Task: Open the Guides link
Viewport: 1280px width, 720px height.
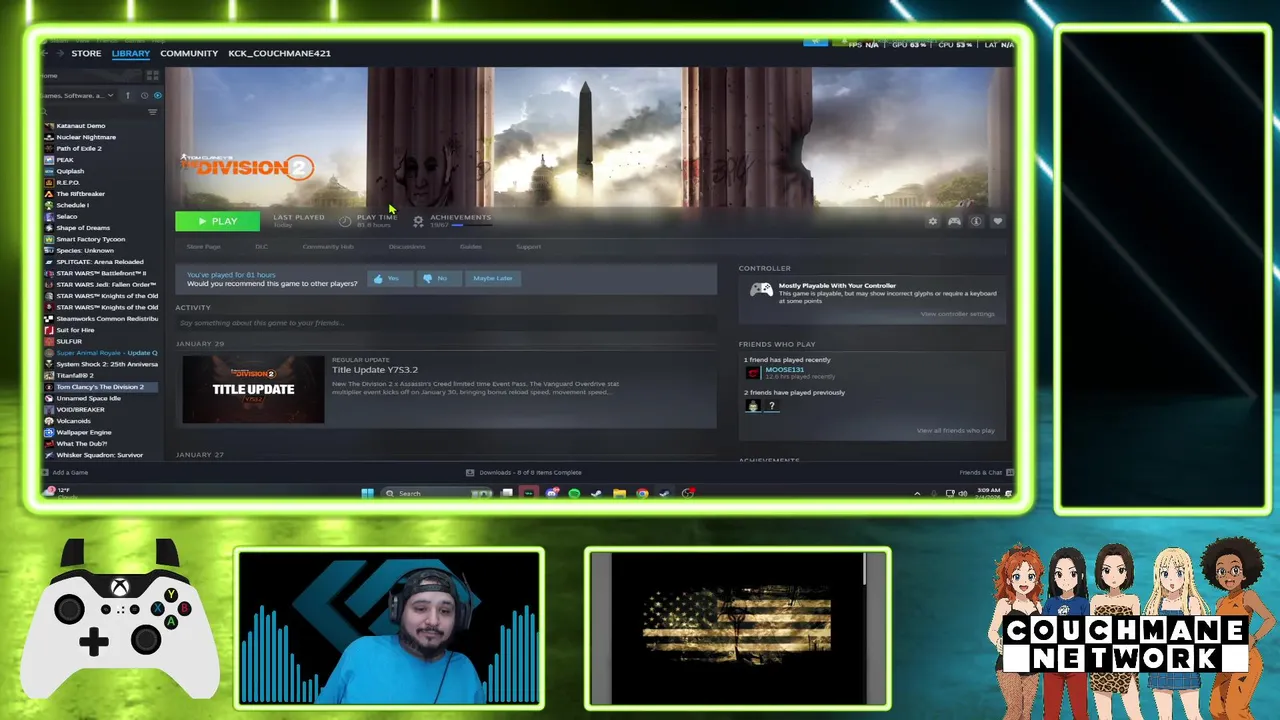Action: click(470, 246)
